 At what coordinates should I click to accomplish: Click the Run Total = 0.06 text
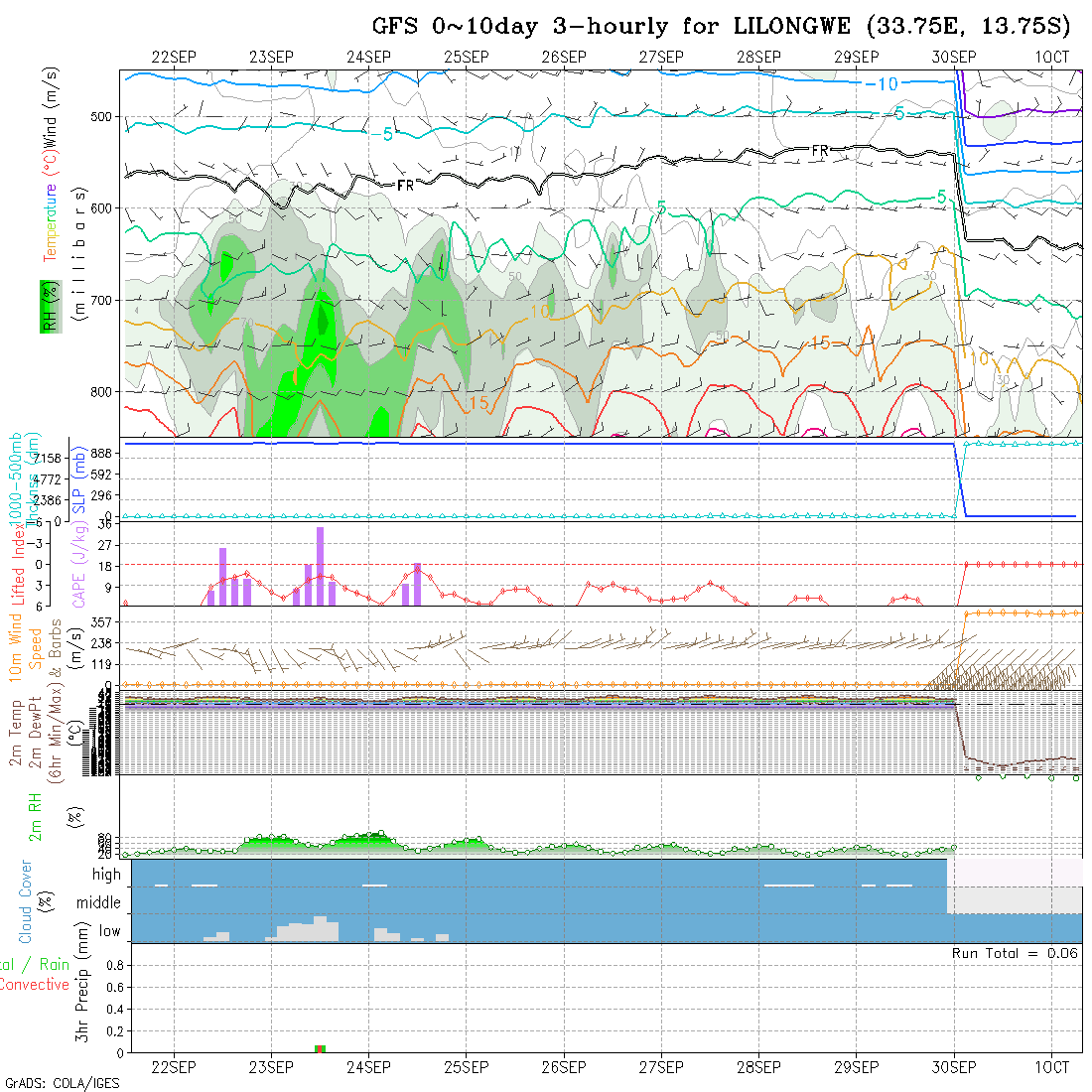(x=1015, y=953)
